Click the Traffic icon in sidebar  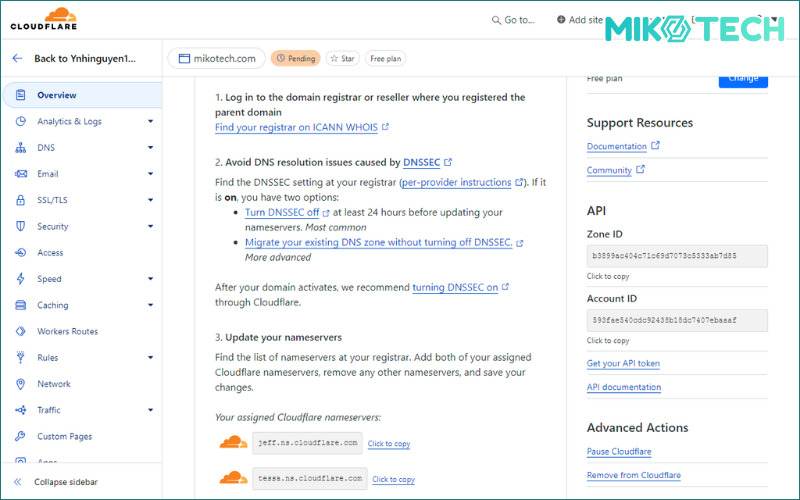[x=20, y=410]
